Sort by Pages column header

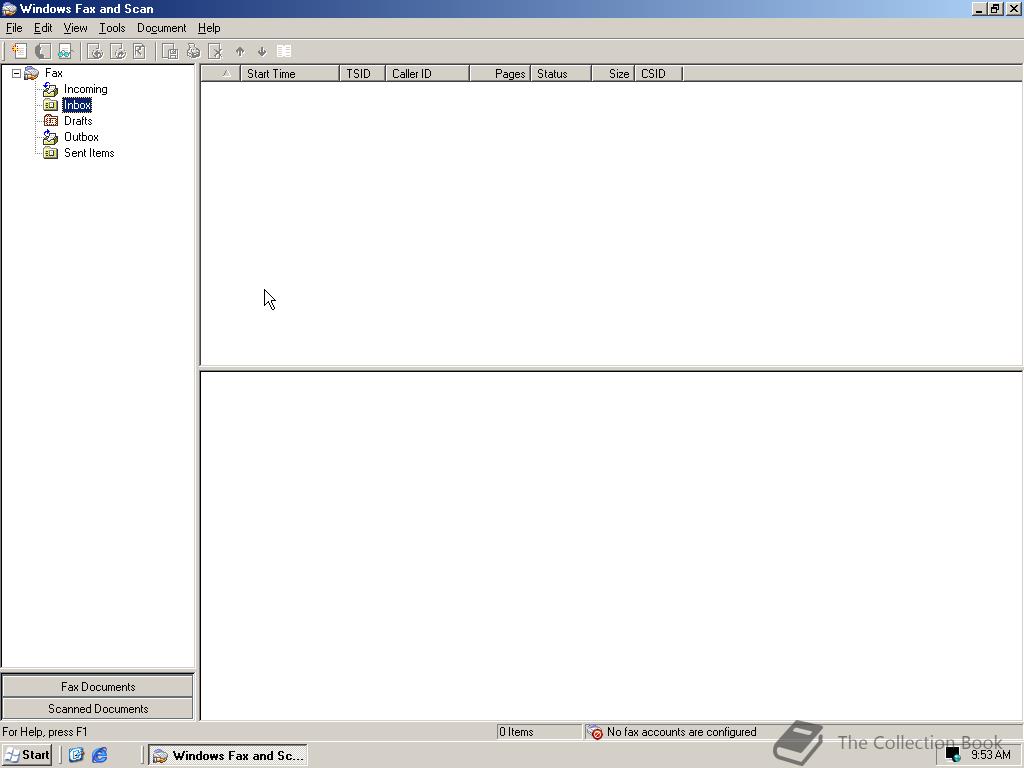[x=500, y=74]
